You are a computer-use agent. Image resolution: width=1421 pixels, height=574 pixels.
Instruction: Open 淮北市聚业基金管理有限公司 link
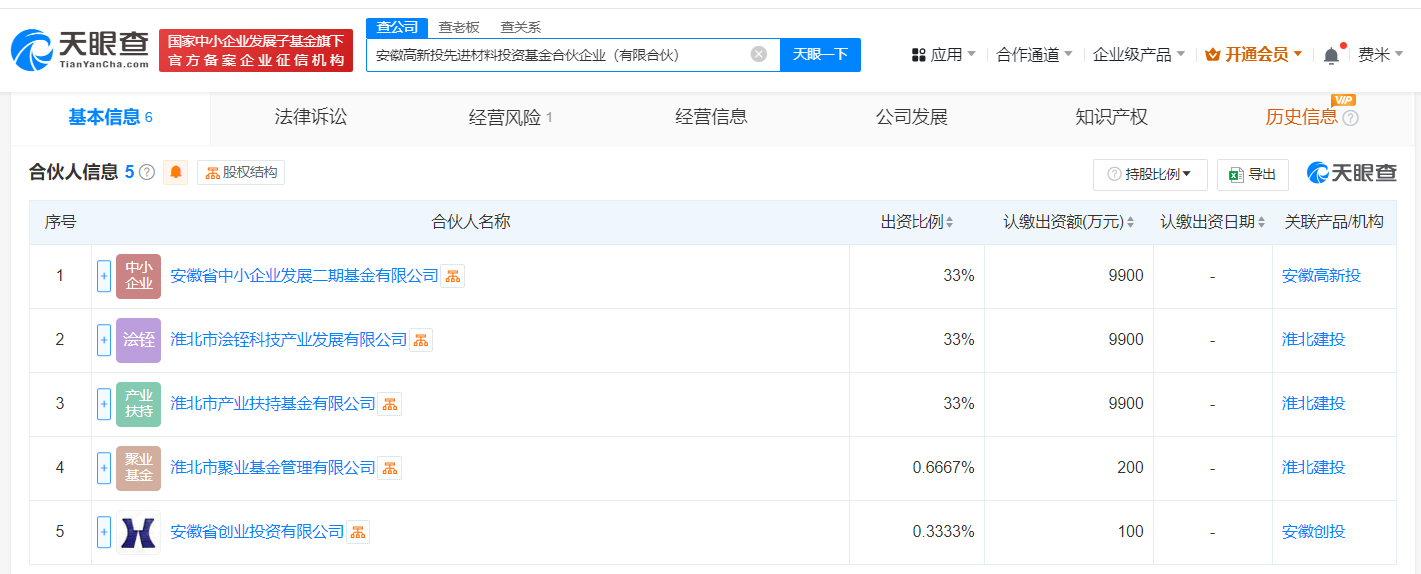[273, 468]
